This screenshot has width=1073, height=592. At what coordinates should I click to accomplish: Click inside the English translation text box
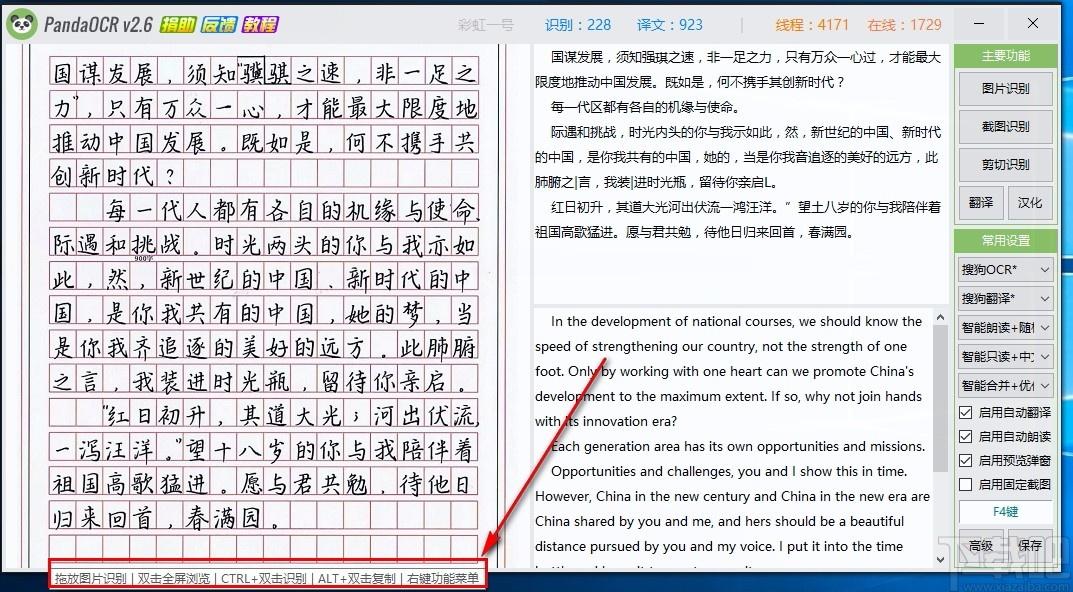click(734, 437)
